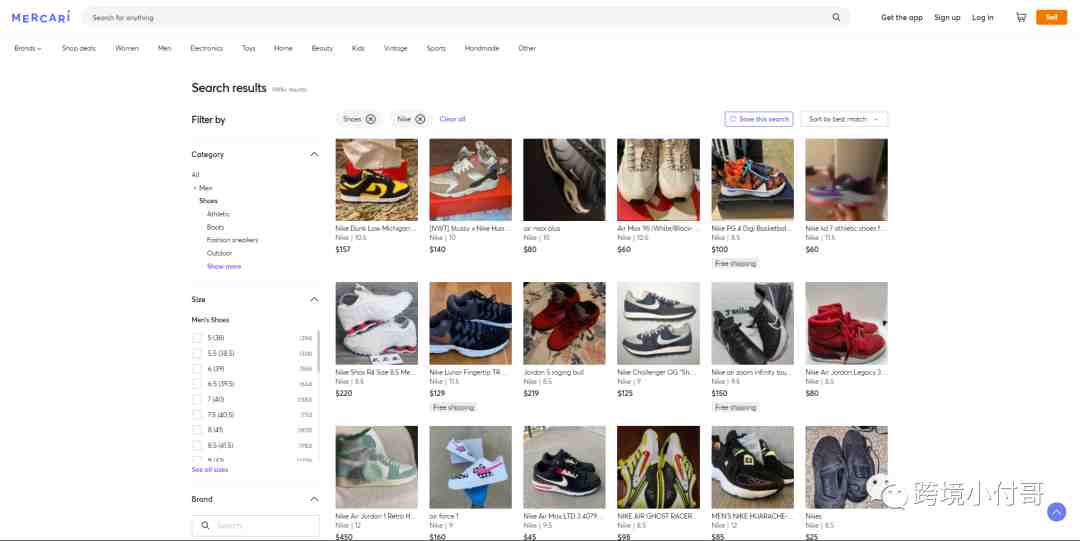Open the Vintage category menu item
The image size is (1080, 541).
point(395,48)
